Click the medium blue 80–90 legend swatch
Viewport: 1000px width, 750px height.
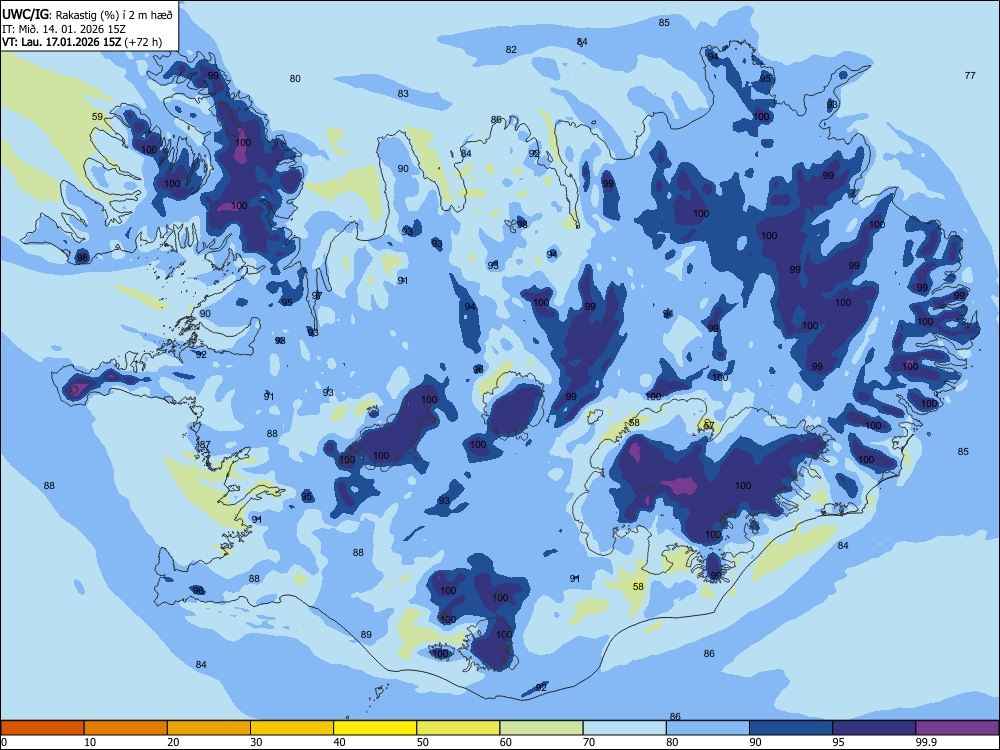click(708, 728)
